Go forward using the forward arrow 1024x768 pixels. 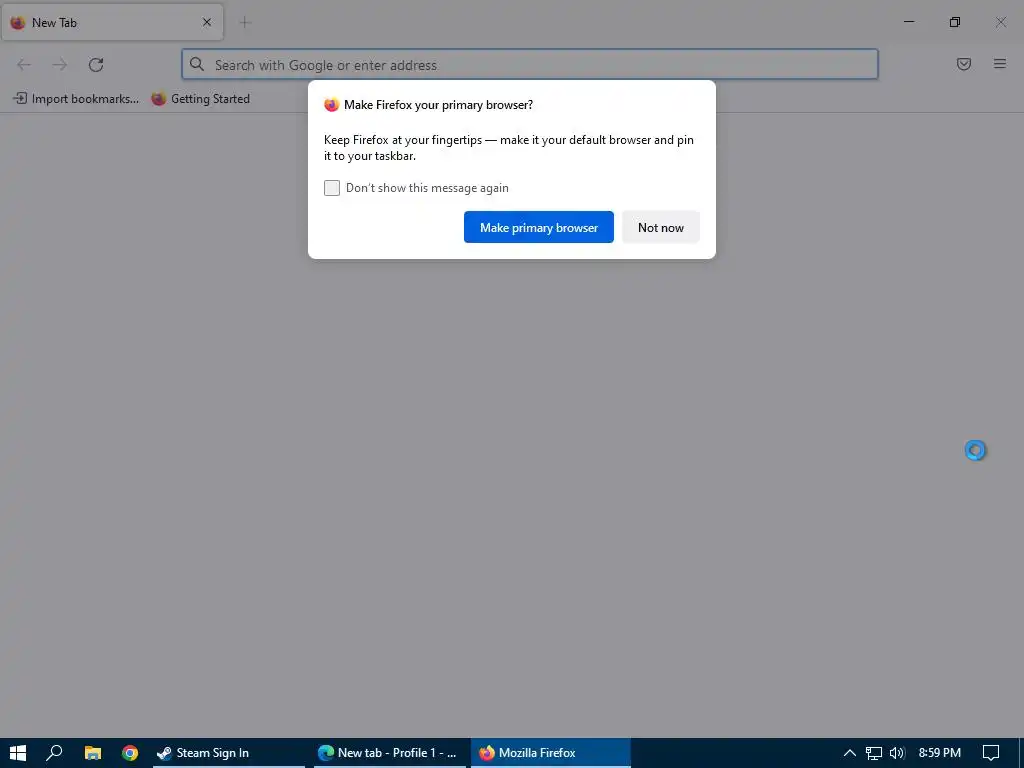coord(60,65)
